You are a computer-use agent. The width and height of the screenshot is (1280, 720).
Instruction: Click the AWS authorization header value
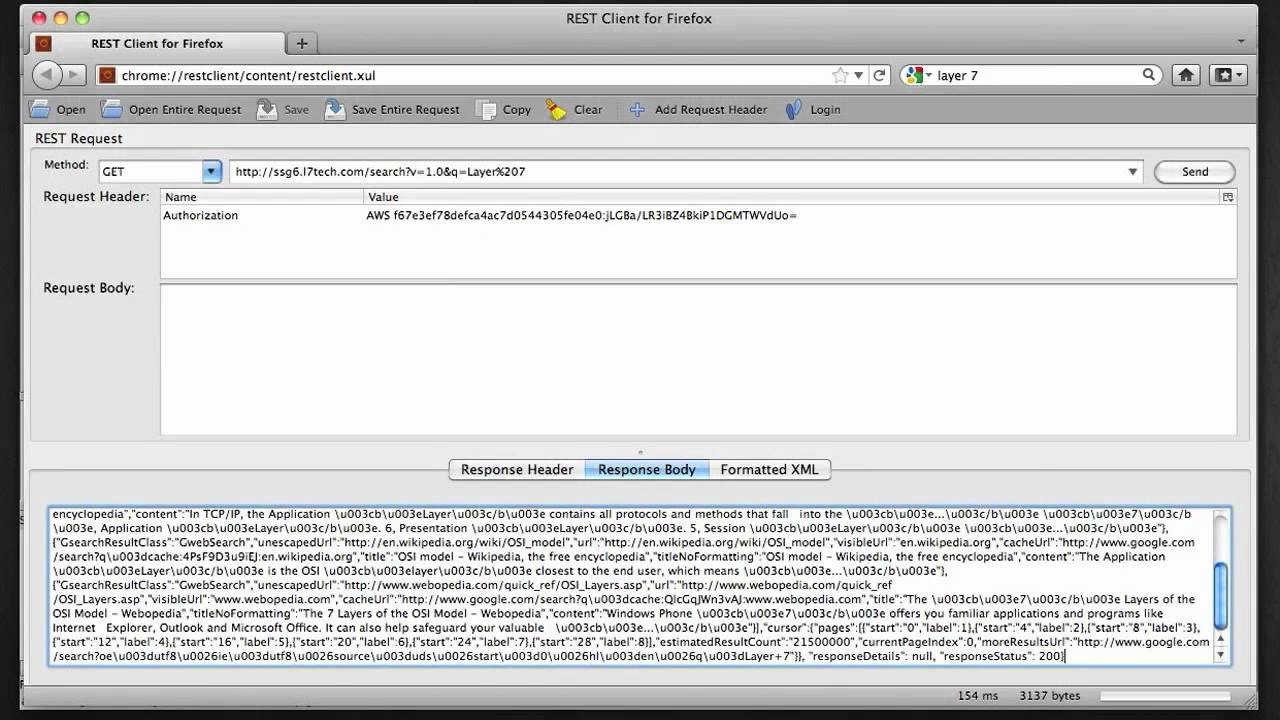pyautogui.click(x=581, y=215)
